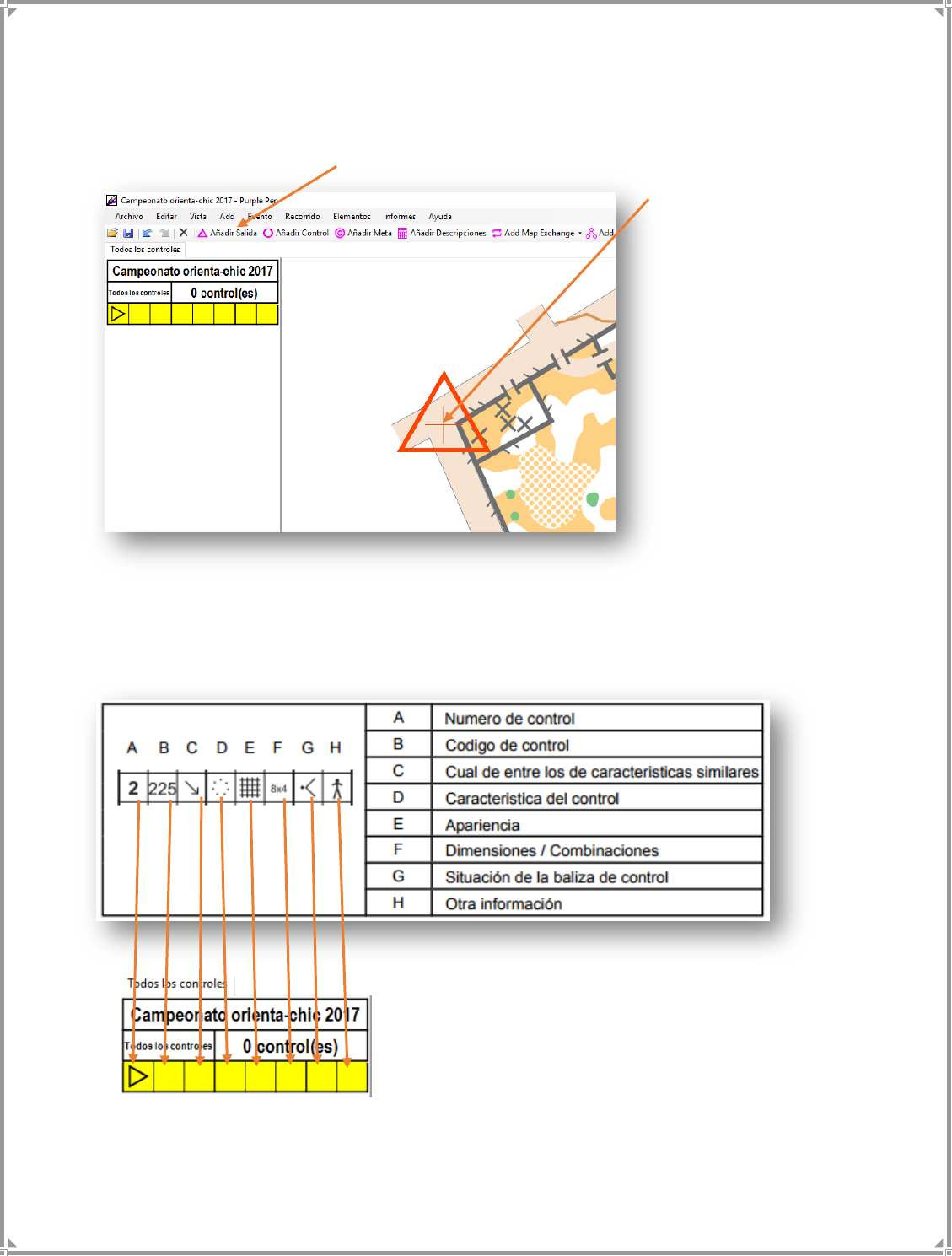Viewport: 952px width, 1256px height.
Task: Click the 'Caracteristica del control' table cell
Action: point(597,798)
